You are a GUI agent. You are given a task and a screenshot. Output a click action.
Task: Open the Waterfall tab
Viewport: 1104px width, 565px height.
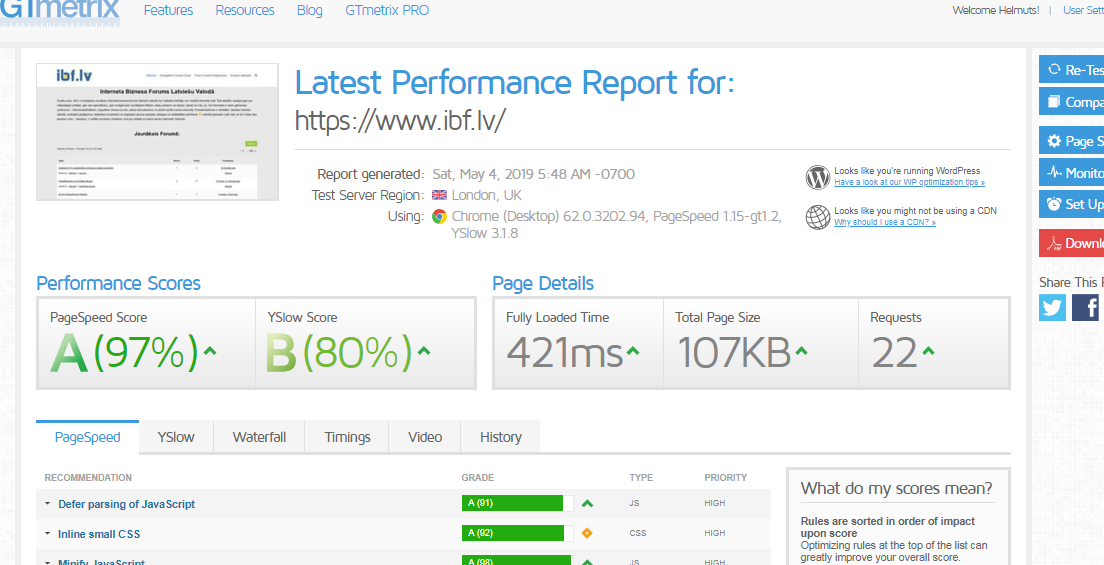click(x=259, y=437)
